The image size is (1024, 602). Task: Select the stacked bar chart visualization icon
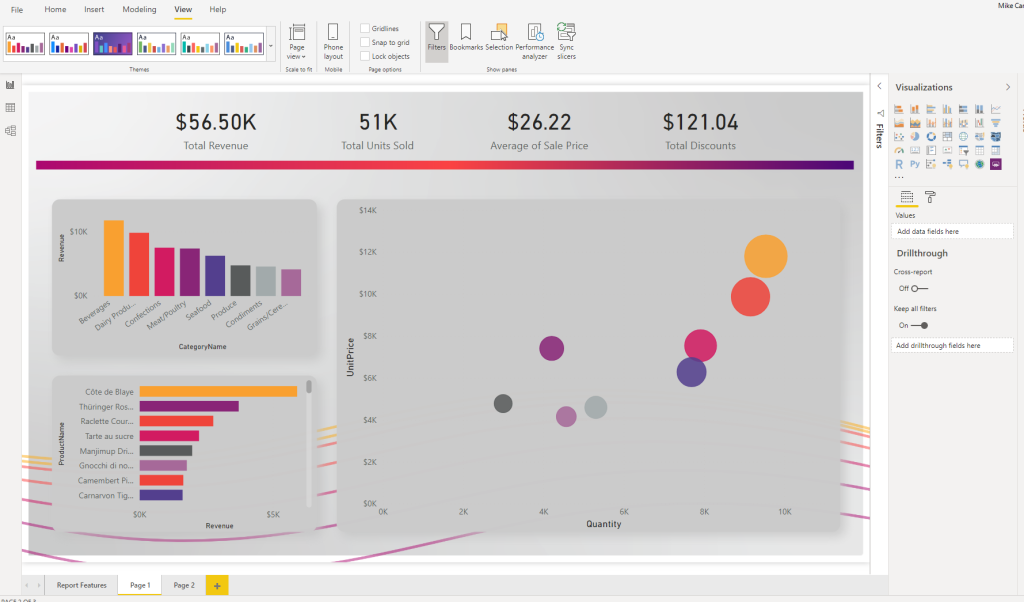[899, 109]
